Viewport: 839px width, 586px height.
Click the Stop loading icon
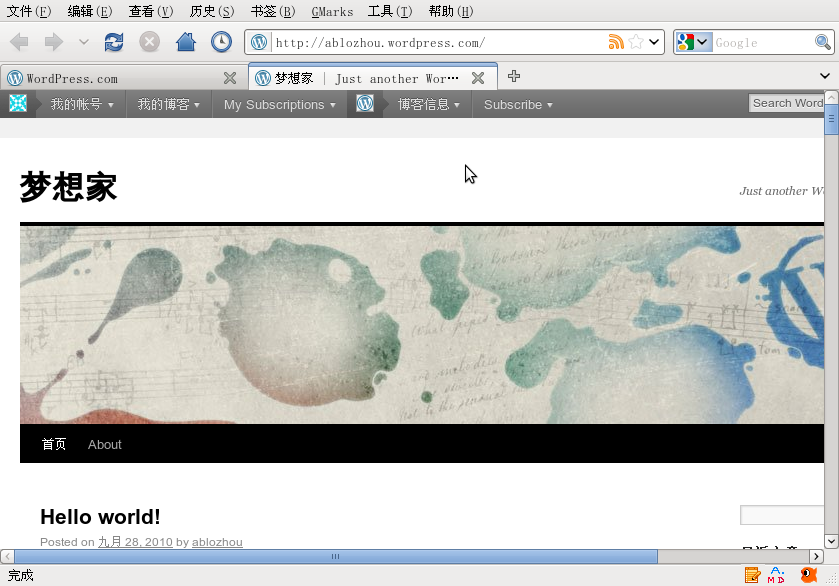click(149, 42)
